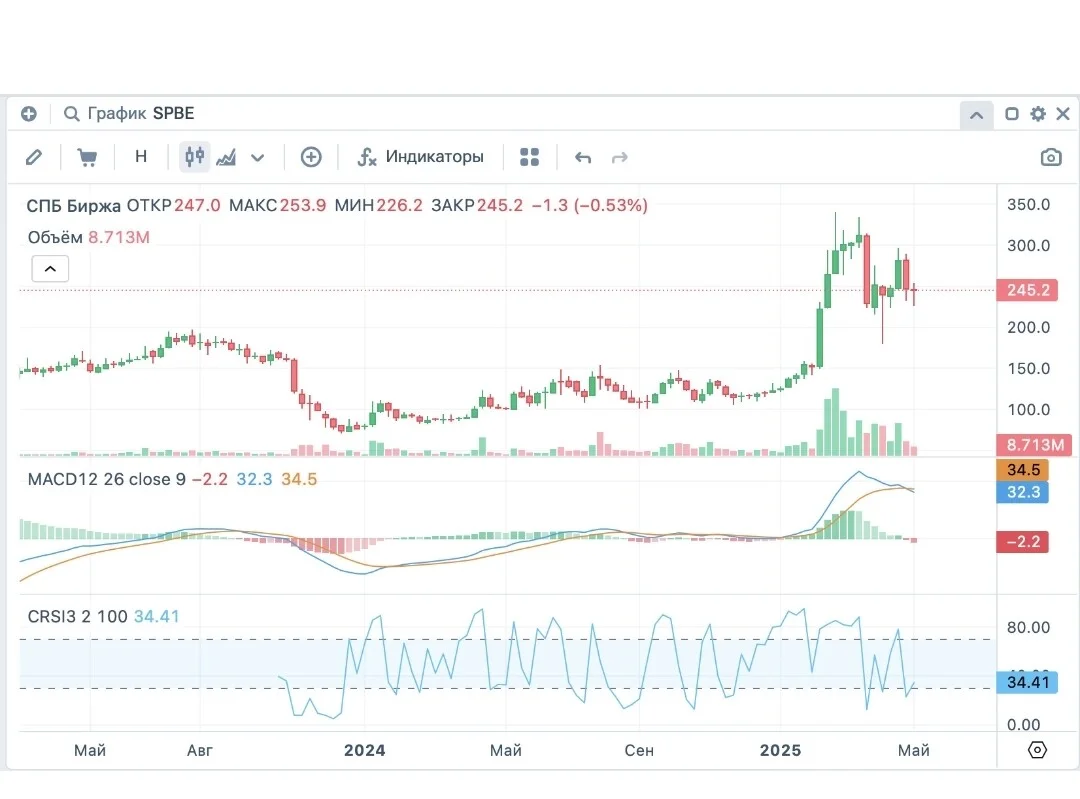Open chart settings gear icon
Image resolution: width=1080 pixels, height=799 pixels.
tap(1037, 114)
